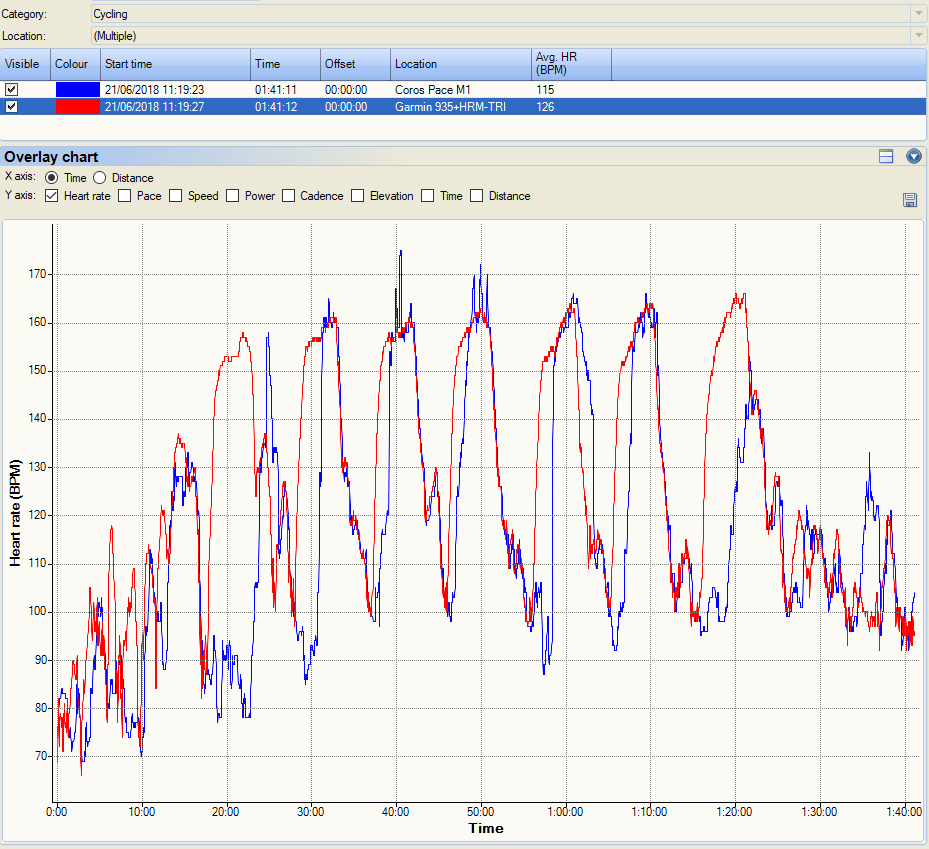The width and height of the screenshot is (929, 849).
Task: Click the panel layout icon in Overlay chart header
Action: [886, 156]
